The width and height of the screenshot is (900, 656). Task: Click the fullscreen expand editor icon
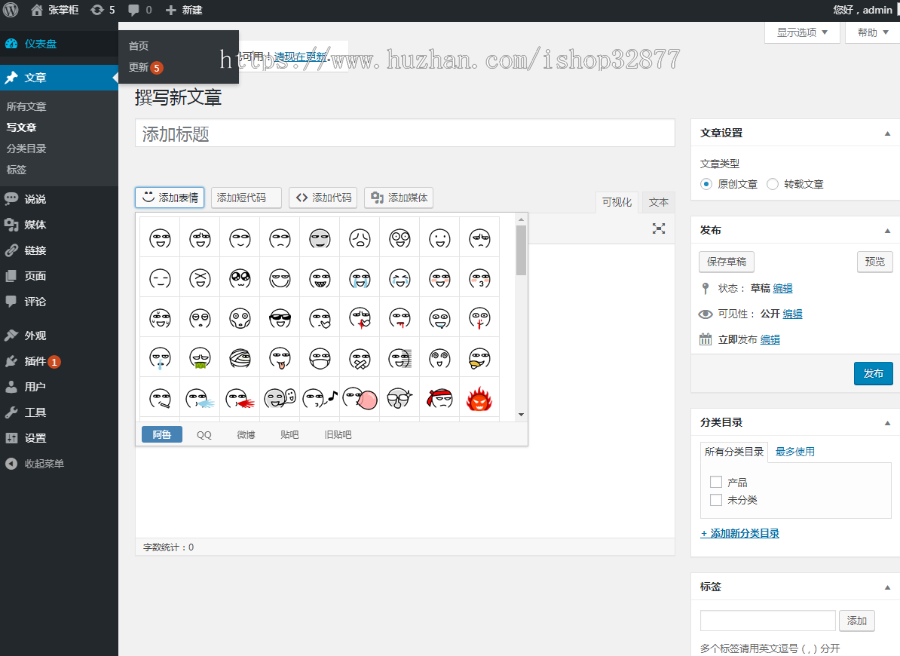coord(659,228)
